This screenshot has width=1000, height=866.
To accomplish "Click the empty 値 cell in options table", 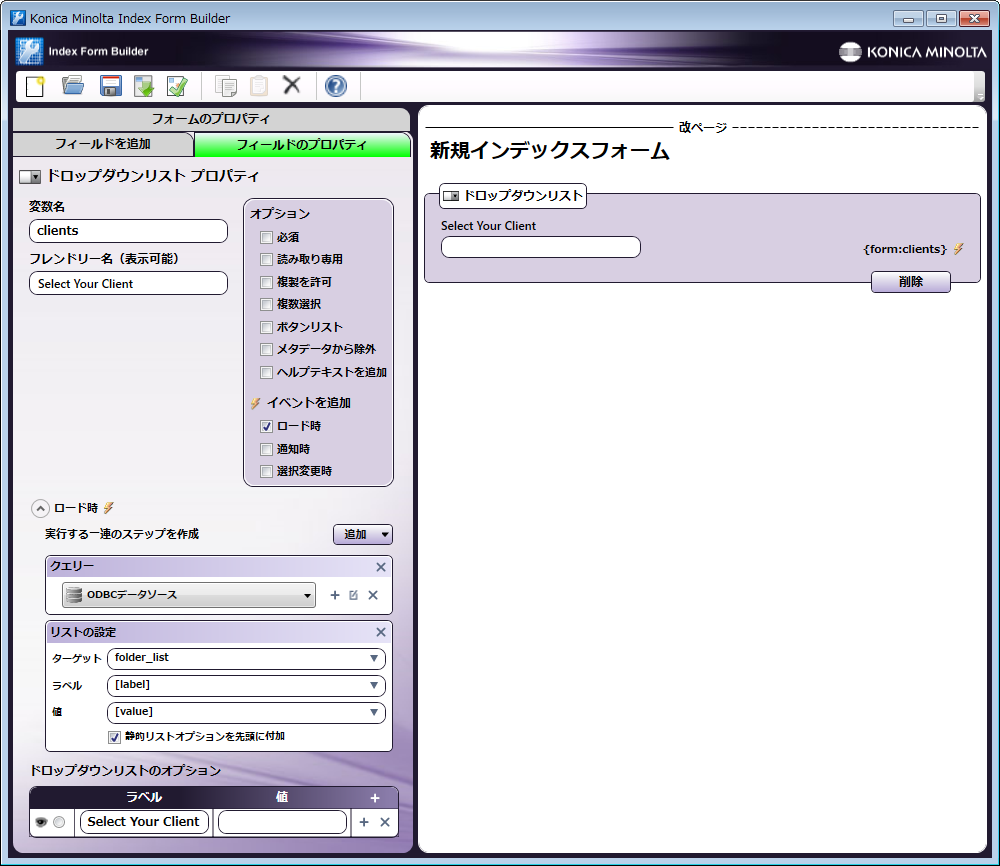I will click(283, 822).
